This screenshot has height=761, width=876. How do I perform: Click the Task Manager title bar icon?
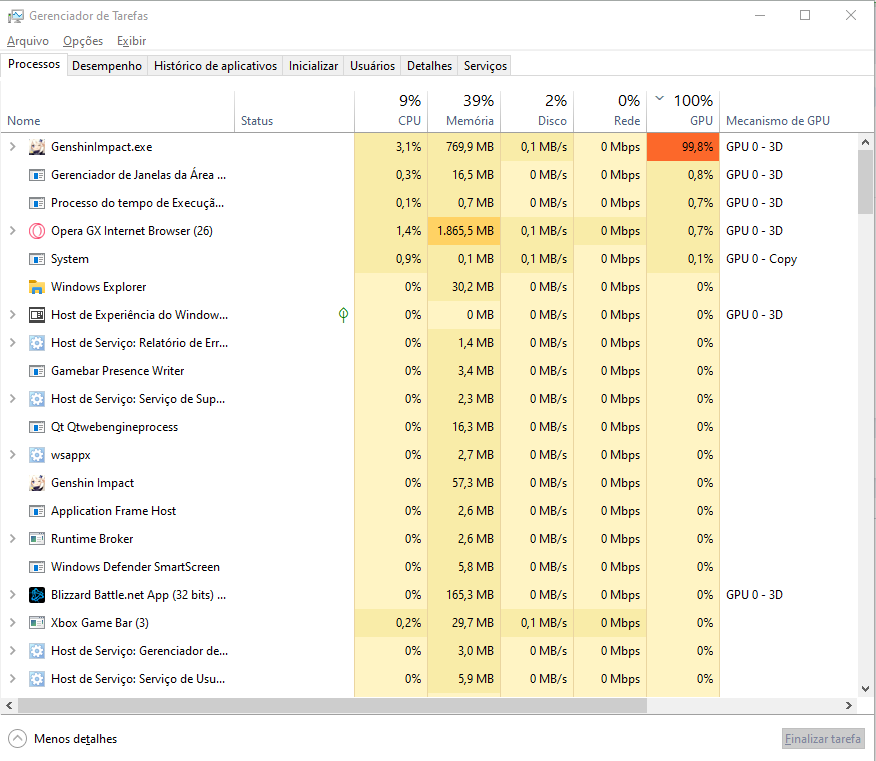click(16, 16)
